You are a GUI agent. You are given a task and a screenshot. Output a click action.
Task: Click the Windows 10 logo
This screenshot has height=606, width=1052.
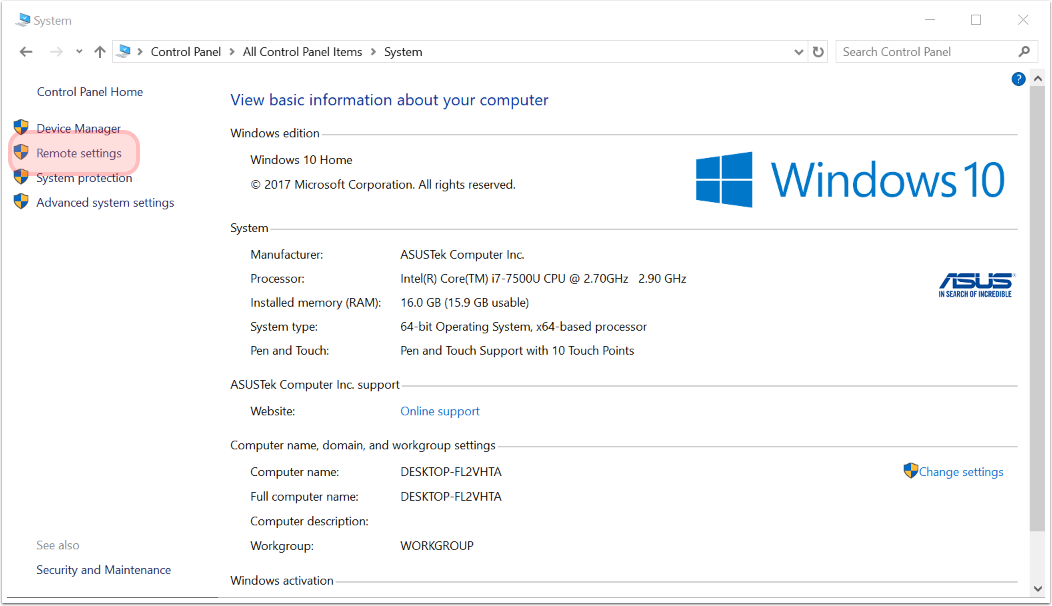click(x=850, y=179)
